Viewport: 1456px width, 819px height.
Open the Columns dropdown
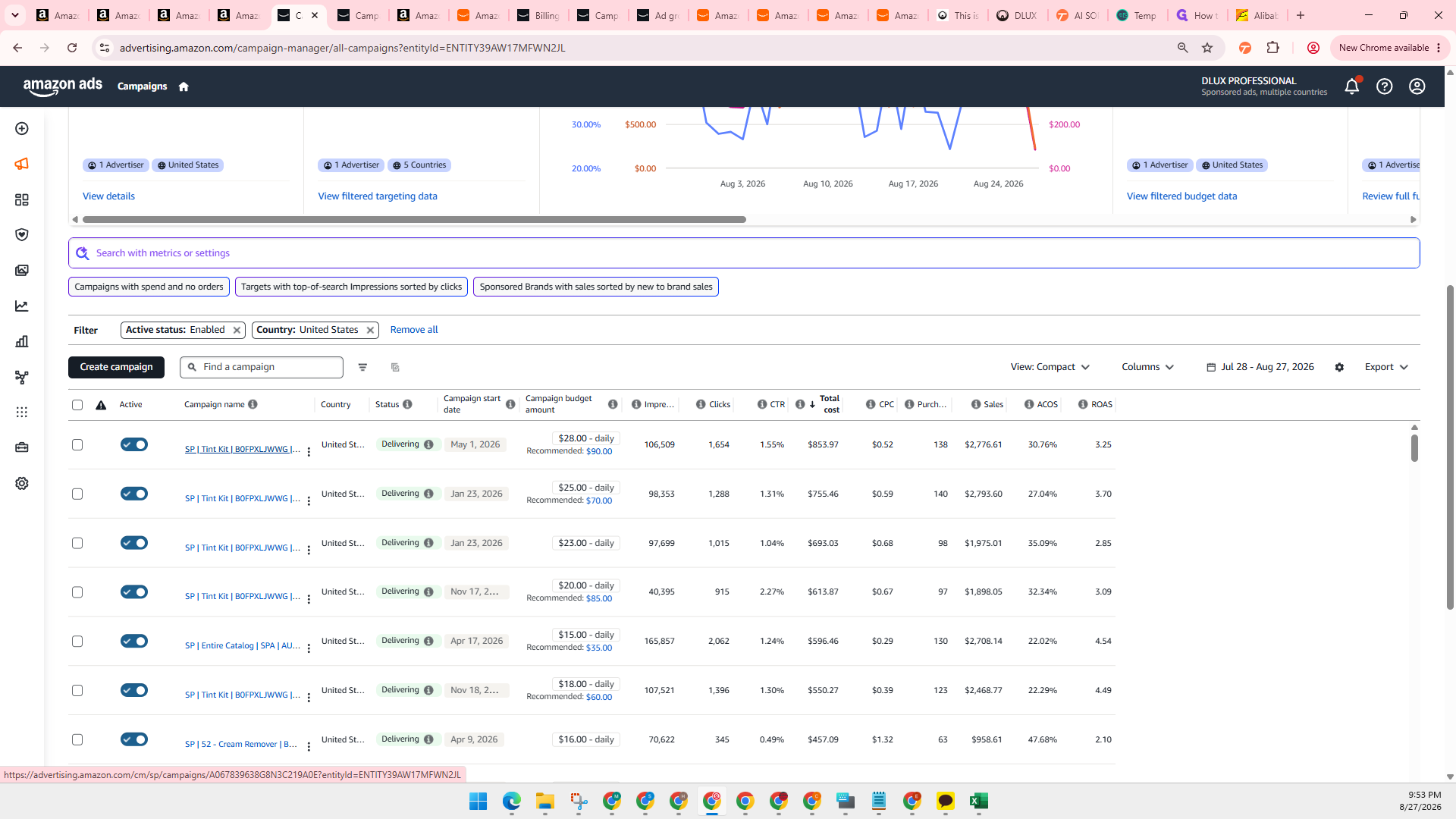1148,367
